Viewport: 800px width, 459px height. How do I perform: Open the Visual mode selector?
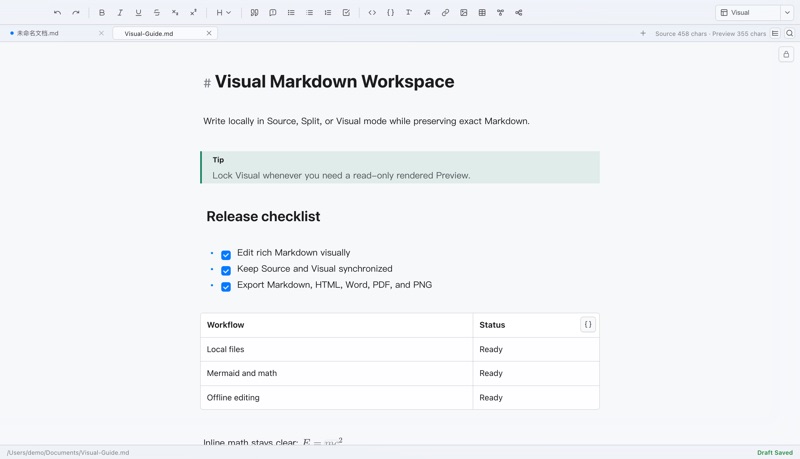[x=748, y=13]
